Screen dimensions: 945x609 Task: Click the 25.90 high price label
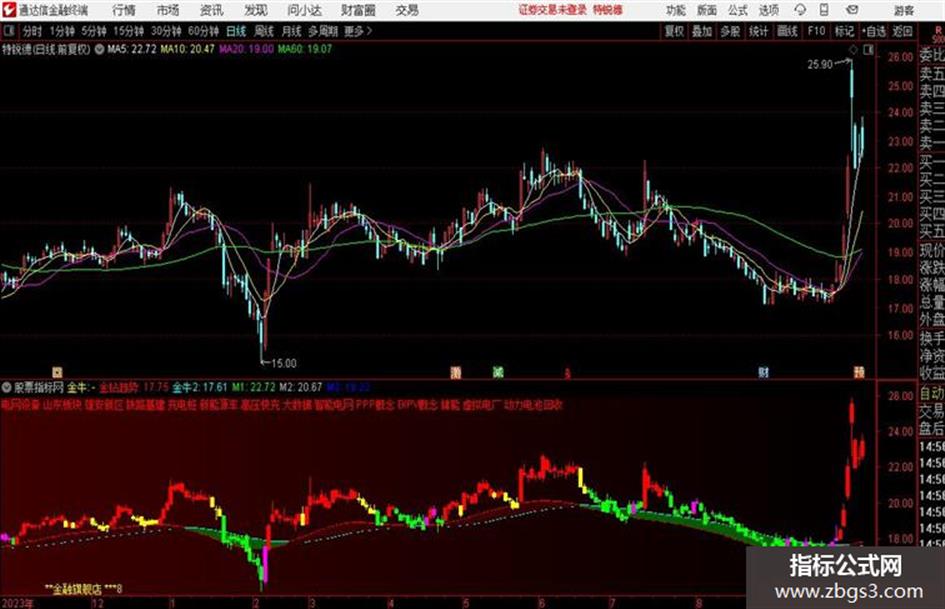(820, 65)
